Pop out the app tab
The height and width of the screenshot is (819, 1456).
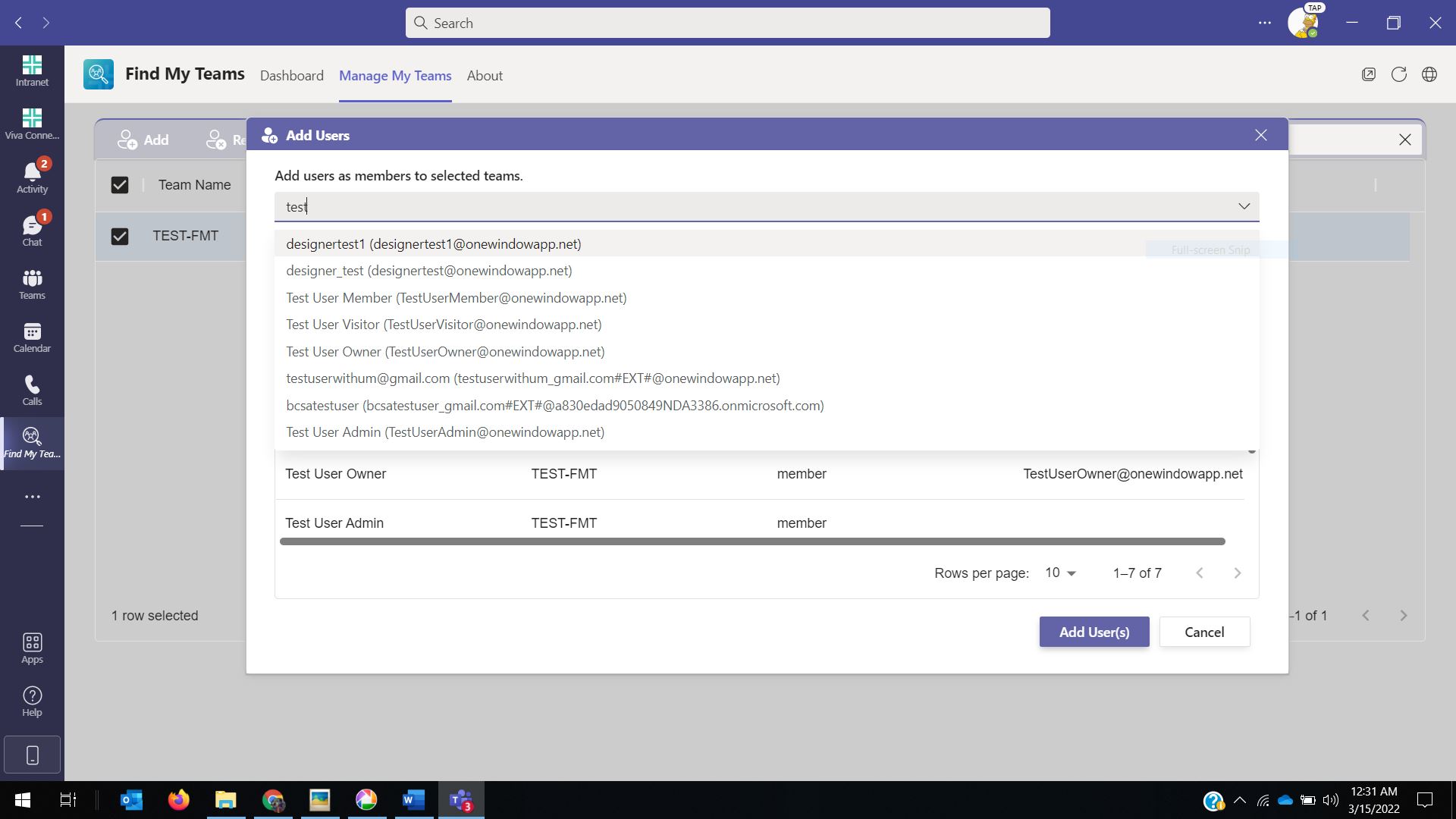click(x=1369, y=74)
